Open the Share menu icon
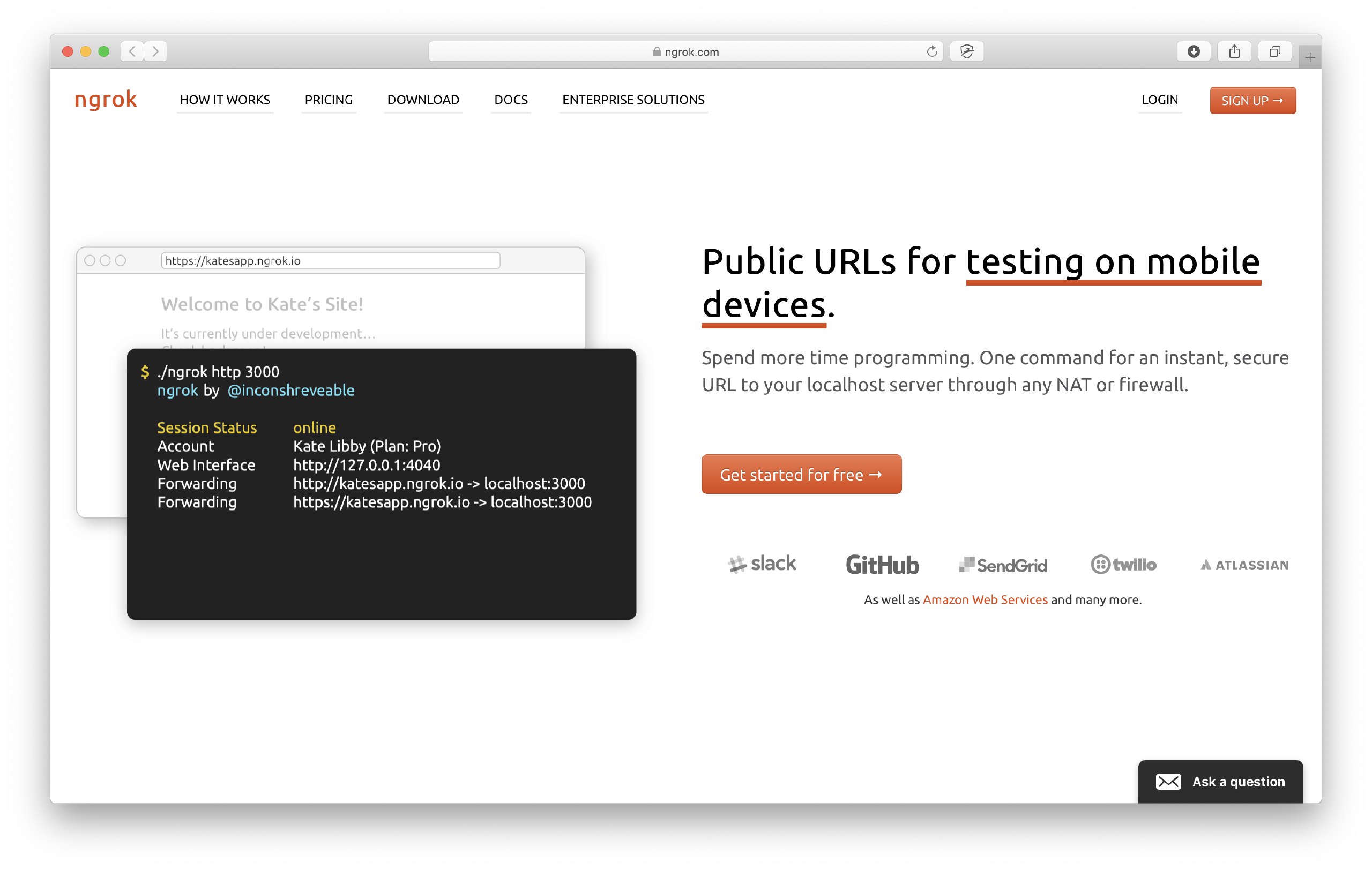Image resolution: width=1372 pixels, height=870 pixels. tap(1234, 51)
